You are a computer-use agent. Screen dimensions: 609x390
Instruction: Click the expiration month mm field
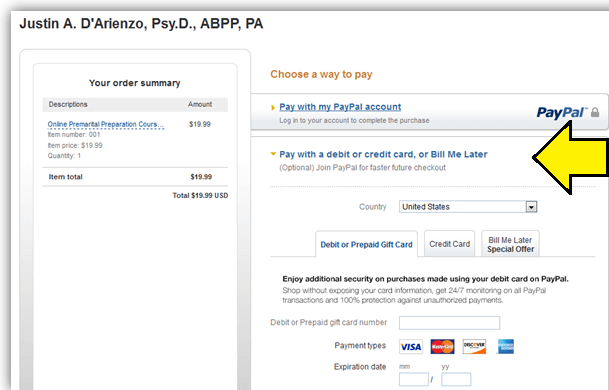414,379
